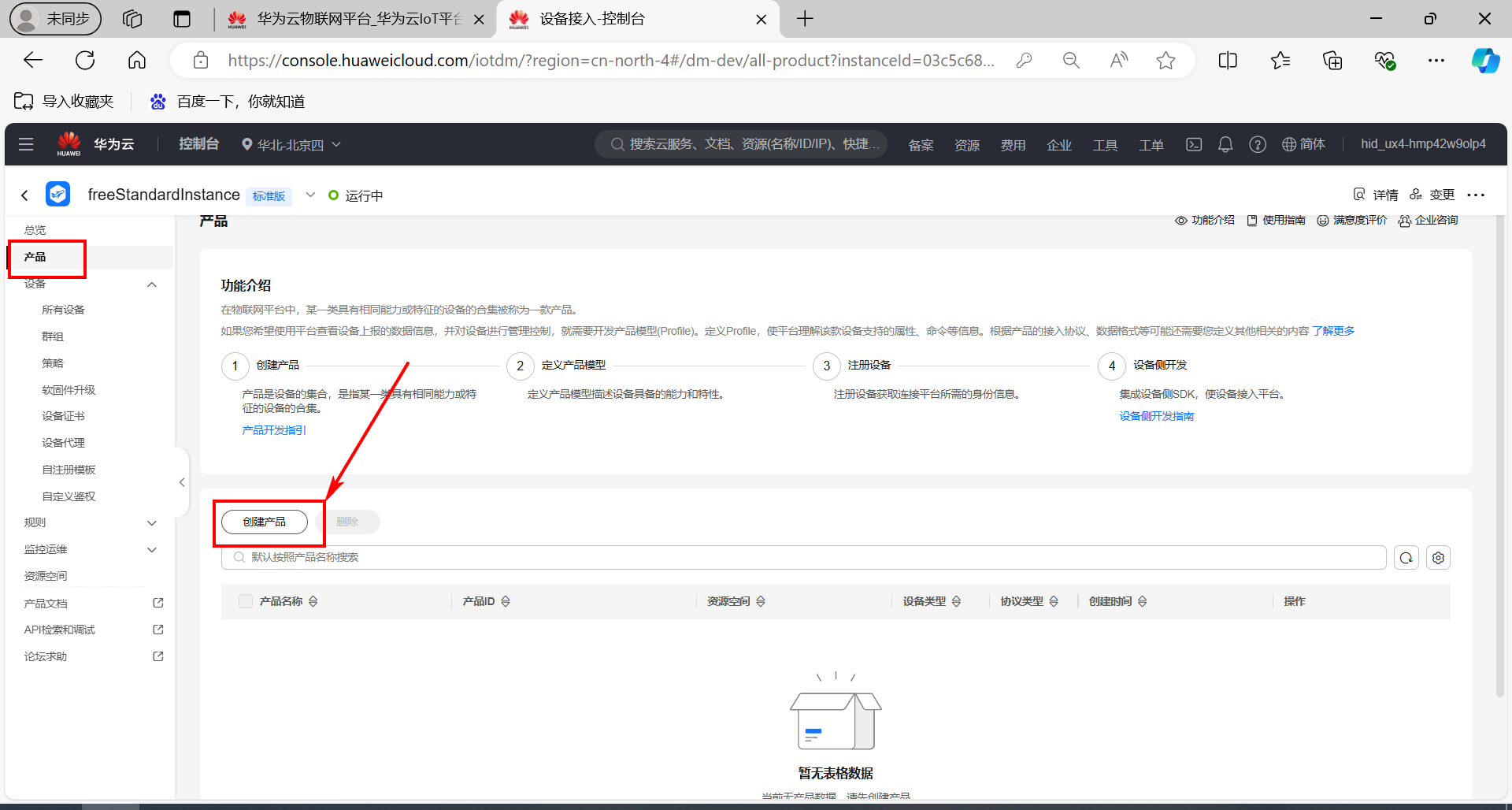
Task: Click the browser address bar URL
Action: pyautogui.click(x=610, y=61)
